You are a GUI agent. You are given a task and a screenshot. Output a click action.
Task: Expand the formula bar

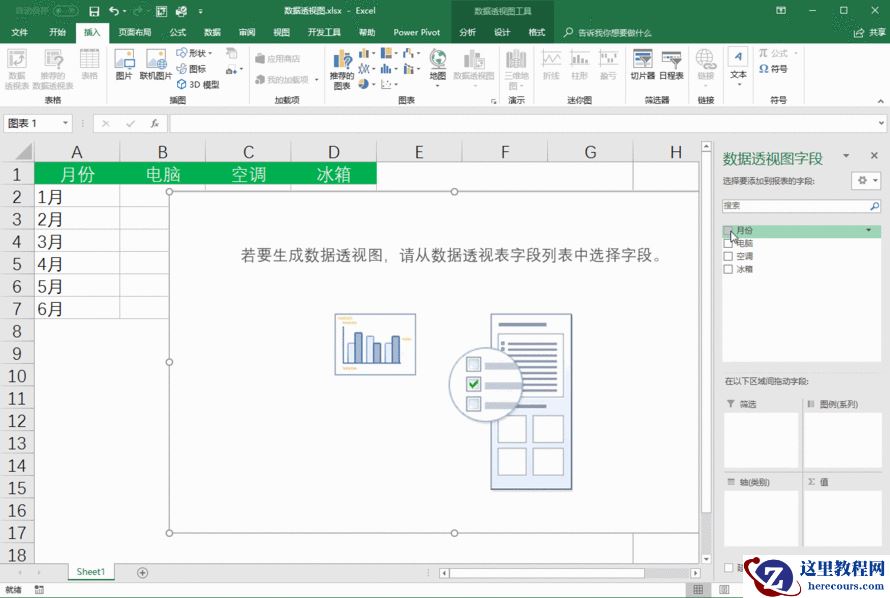pos(880,123)
